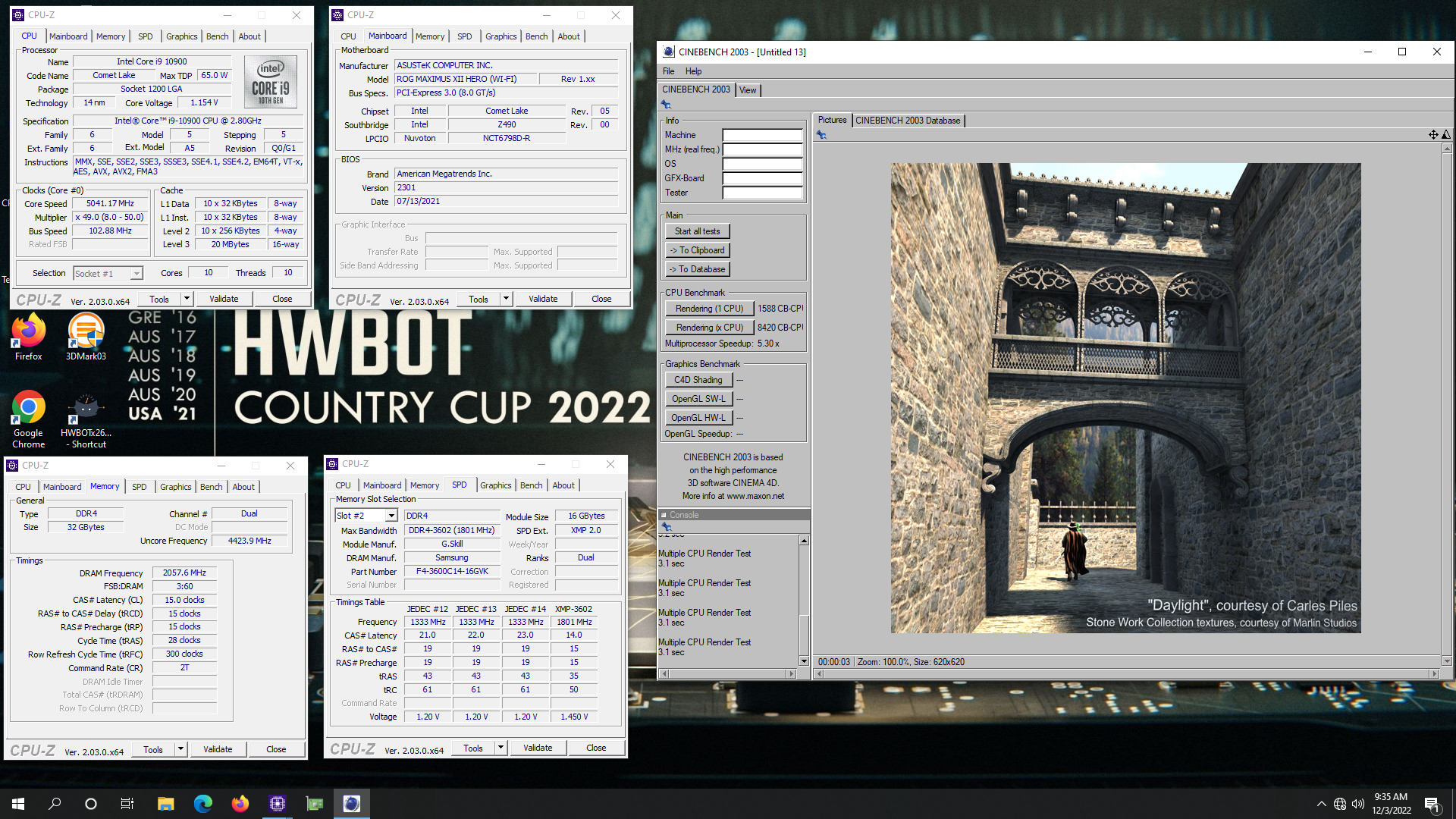Screen dimensions: 1456x819
Task: Expand Tools dropdown arrow in CPU-Z CPU window
Action: coord(187,299)
